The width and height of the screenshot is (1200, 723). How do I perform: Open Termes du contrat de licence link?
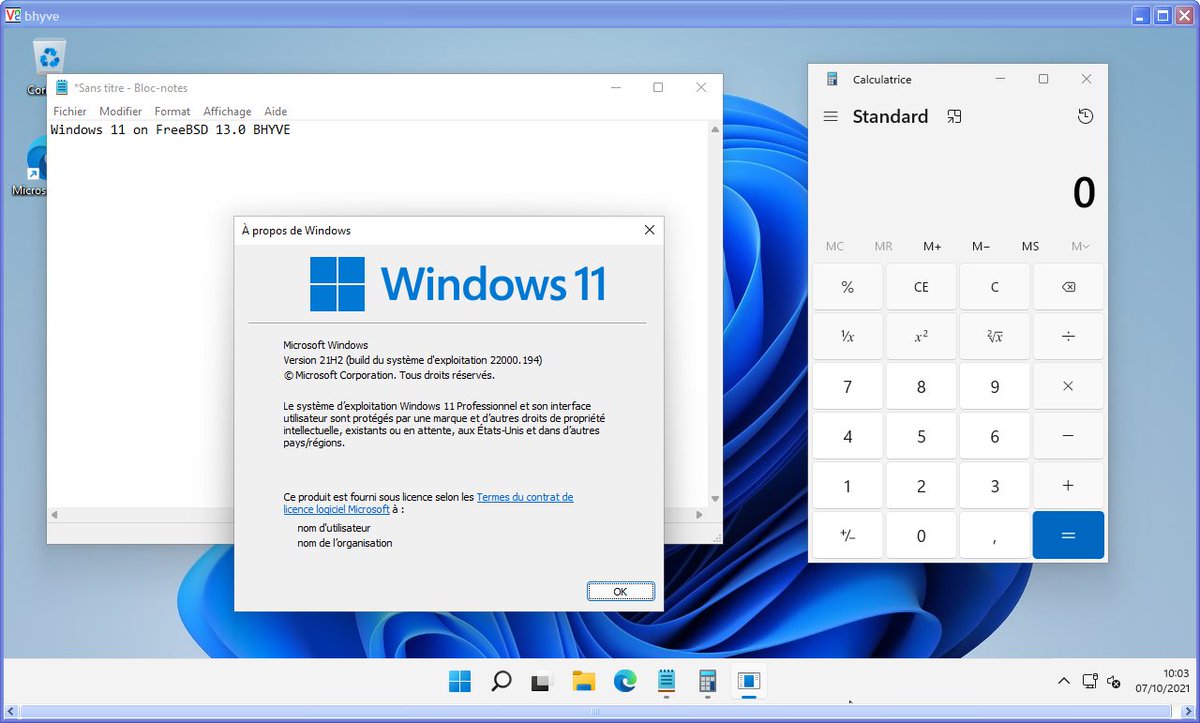(525, 497)
